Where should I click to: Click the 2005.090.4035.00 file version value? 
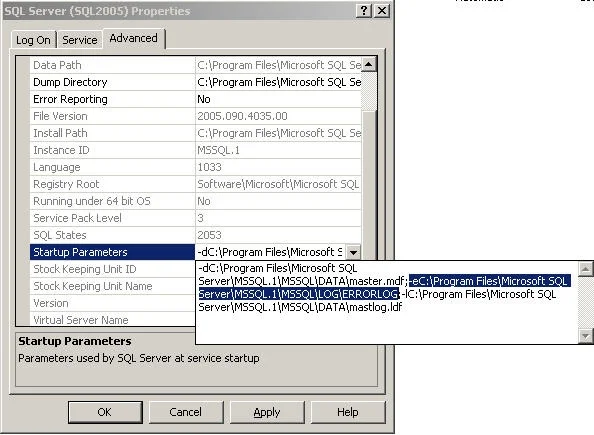tap(242, 116)
